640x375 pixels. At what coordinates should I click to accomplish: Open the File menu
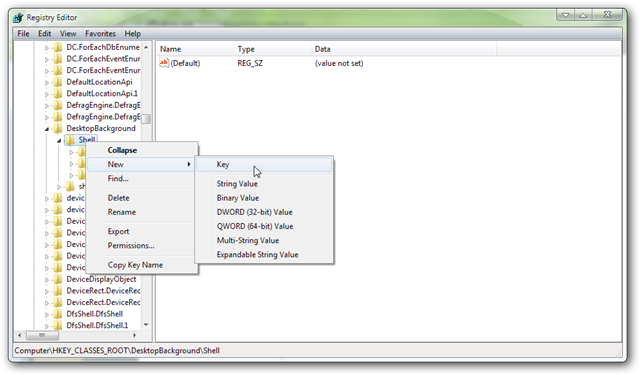coord(23,33)
